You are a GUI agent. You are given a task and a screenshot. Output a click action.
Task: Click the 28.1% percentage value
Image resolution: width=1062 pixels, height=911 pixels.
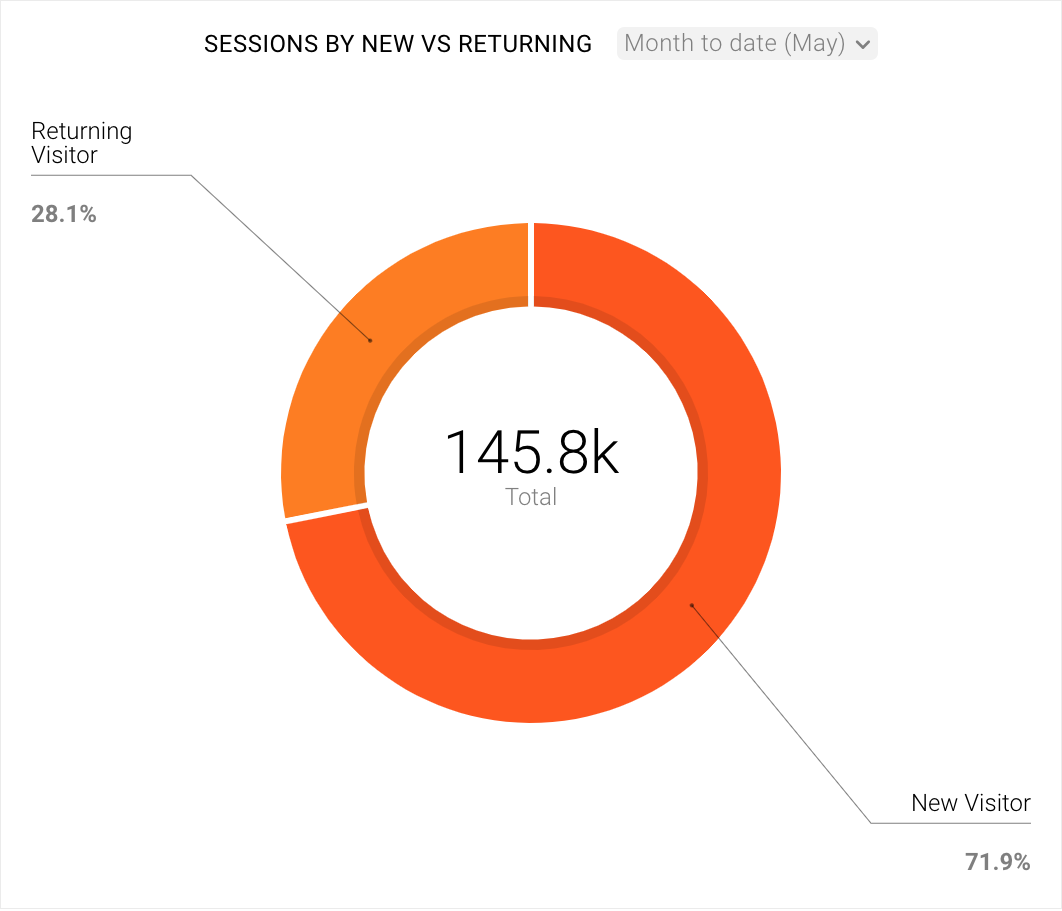[64, 214]
